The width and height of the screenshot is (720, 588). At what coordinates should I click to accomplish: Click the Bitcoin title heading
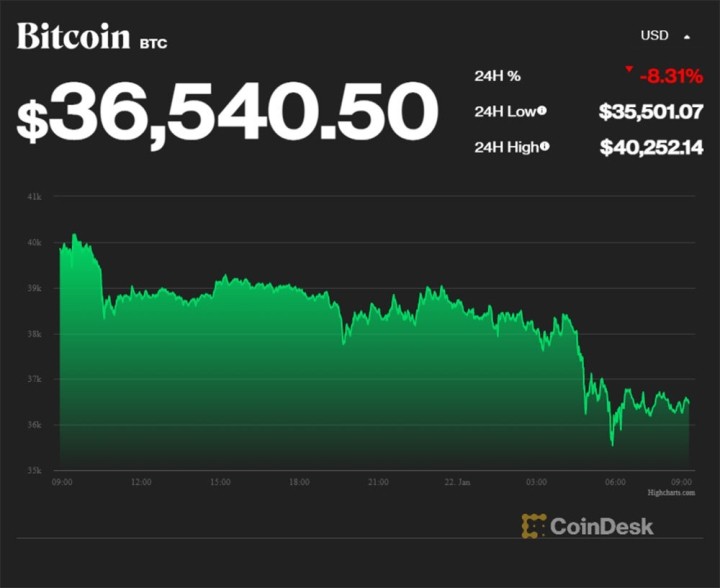[x=73, y=37]
